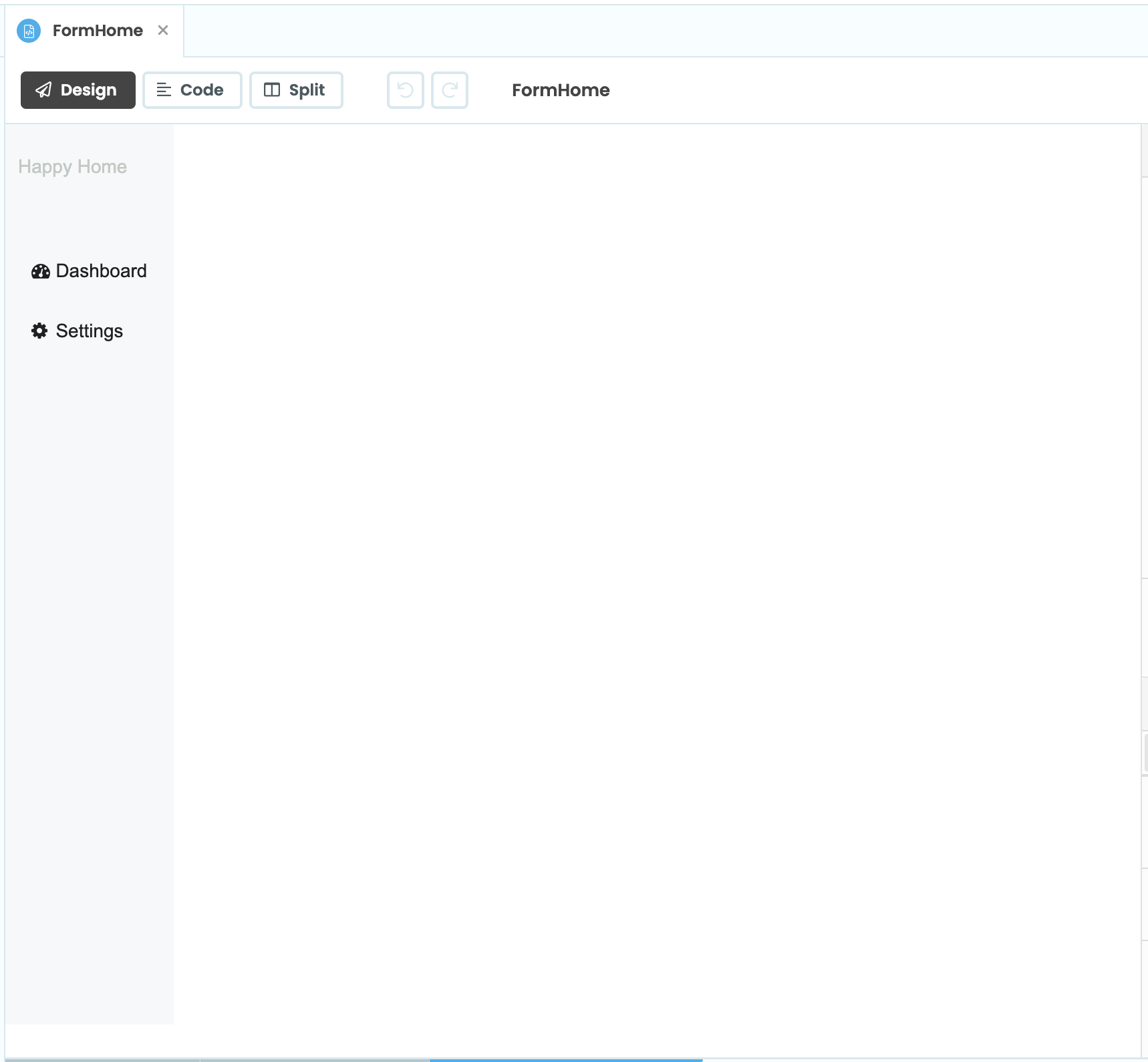Click the FormHome tab file icon
Screen dimensions: 1148x1062
pyautogui.click(x=29, y=31)
